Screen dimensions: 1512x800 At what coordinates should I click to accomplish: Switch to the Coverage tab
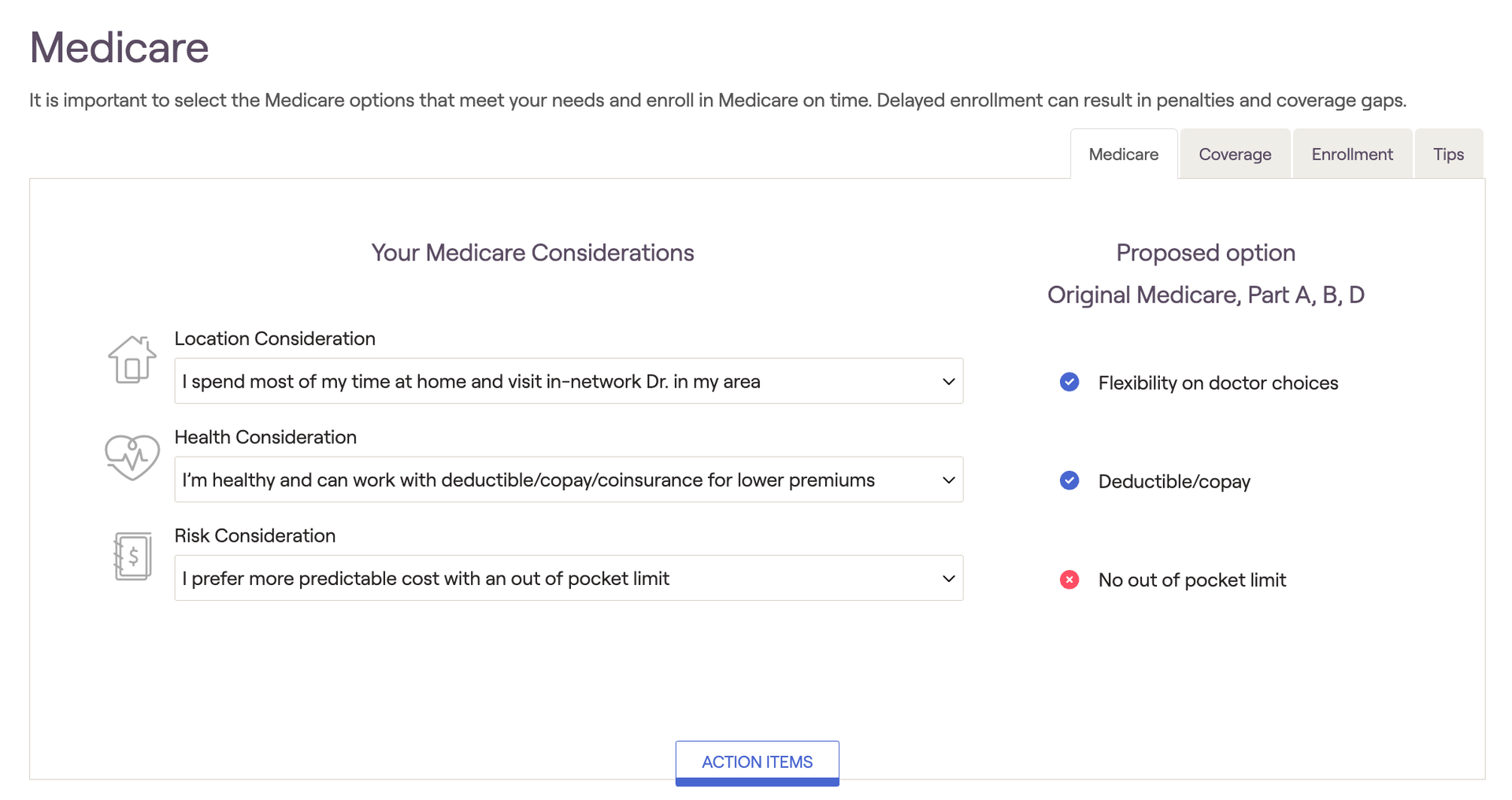(x=1235, y=154)
